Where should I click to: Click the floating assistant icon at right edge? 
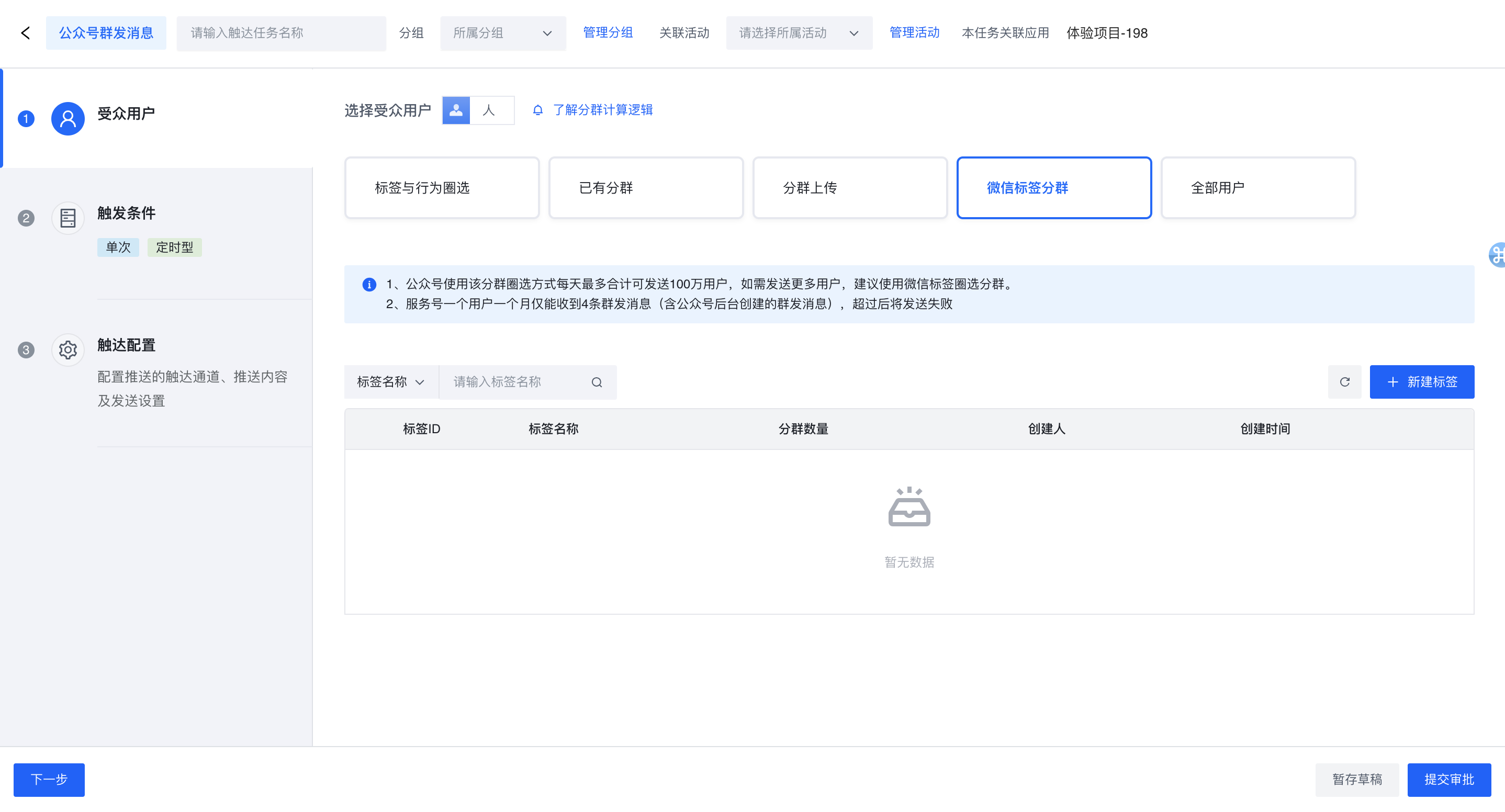pyautogui.click(x=1497, y=255)
